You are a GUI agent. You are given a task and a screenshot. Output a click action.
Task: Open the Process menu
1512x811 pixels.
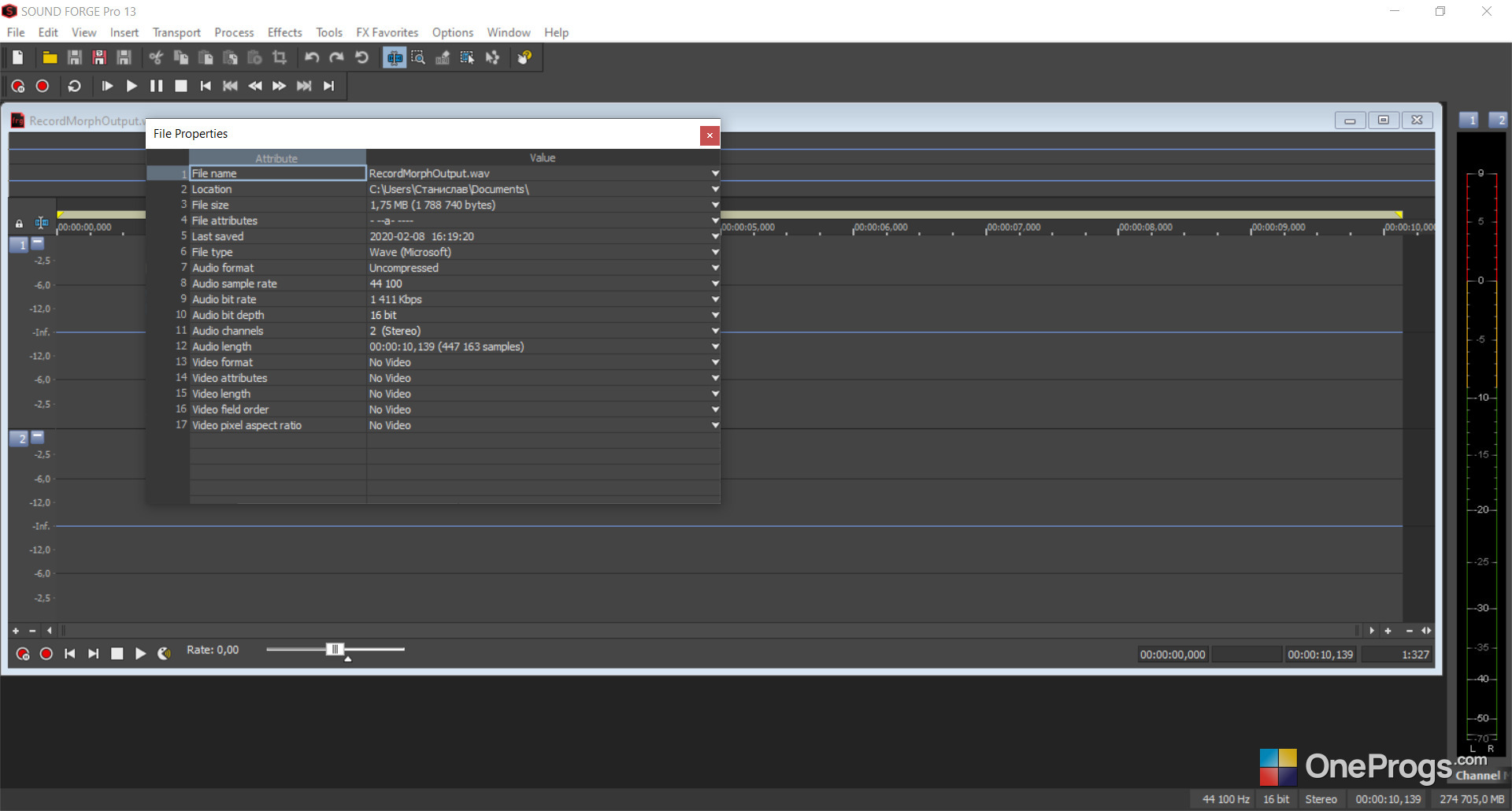click(x=234, y=32)
